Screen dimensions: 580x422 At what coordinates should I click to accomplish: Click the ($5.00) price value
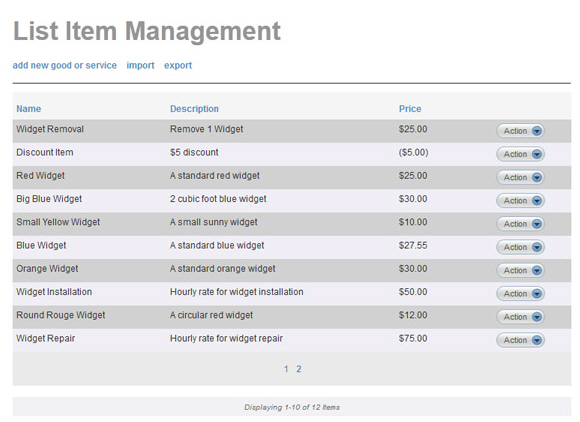pos(414,152)
